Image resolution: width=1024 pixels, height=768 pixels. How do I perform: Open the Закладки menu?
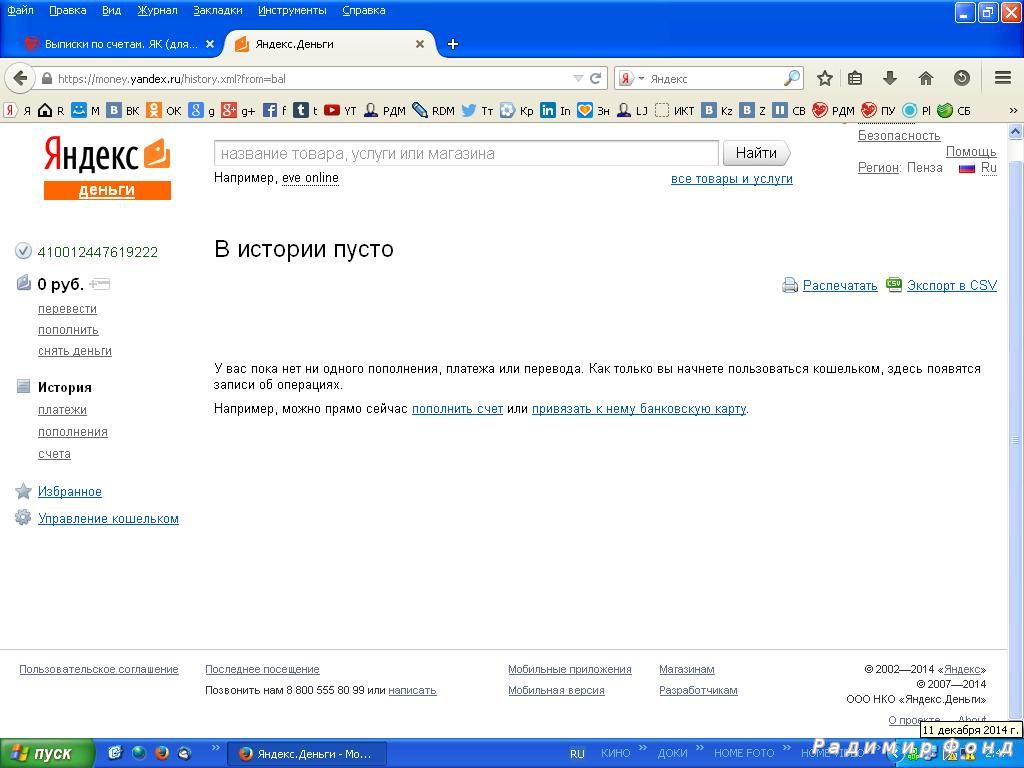[218, 10]
